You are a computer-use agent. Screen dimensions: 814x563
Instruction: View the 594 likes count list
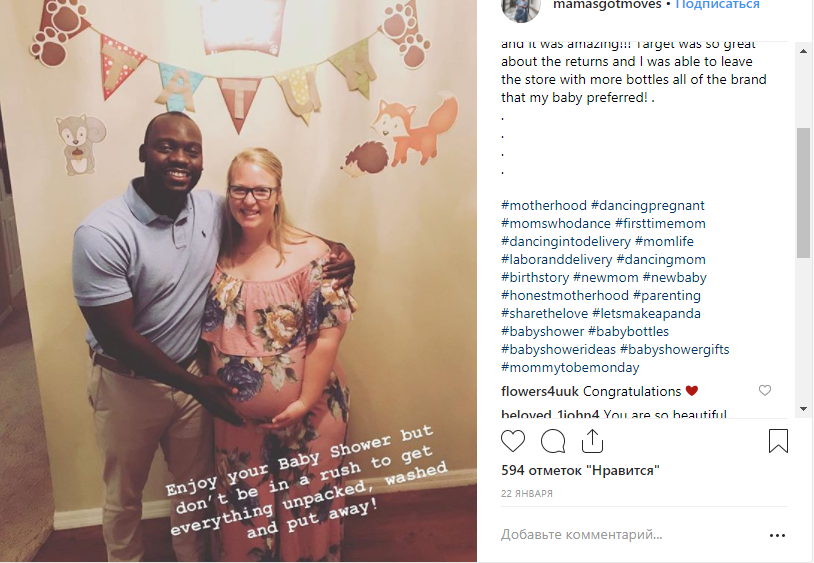click(x=580, y=471)
